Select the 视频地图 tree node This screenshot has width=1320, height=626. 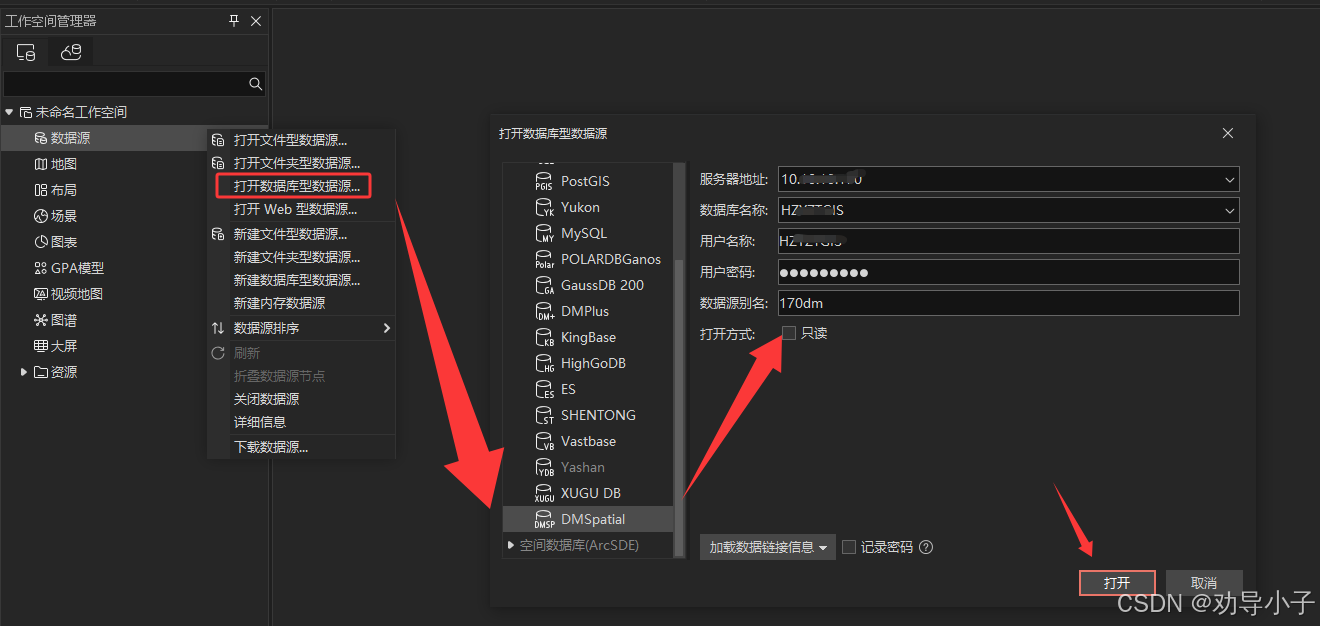click(x=77, y=294)
